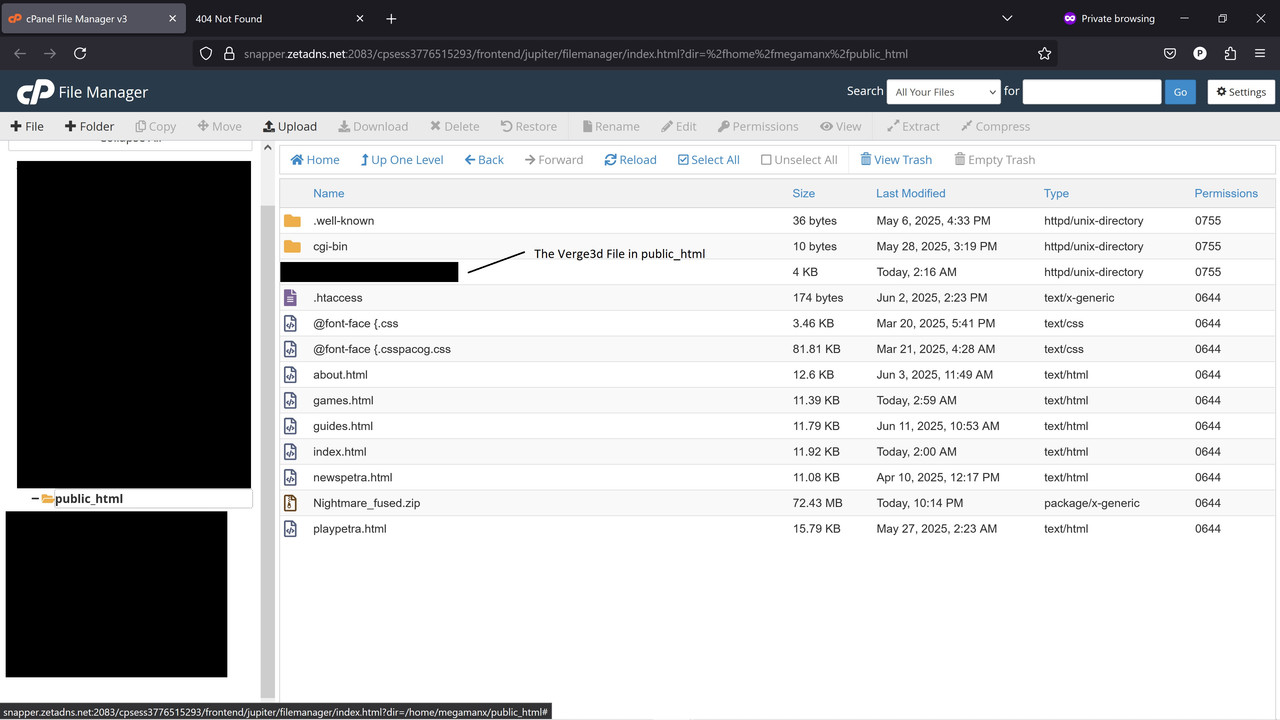Screen dimensions: 1280x720
Task: Open the .well-known folder icon
Action: point(292,221)
